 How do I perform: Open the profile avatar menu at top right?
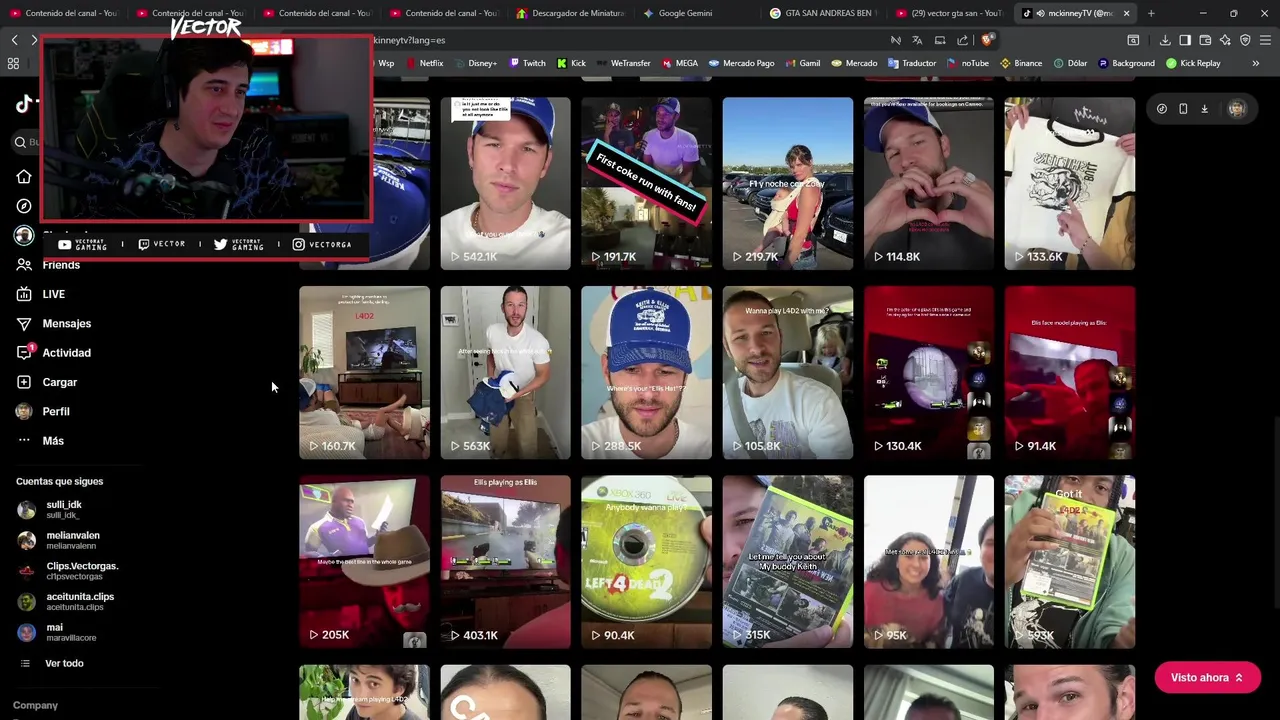(x=1237, y=109)
